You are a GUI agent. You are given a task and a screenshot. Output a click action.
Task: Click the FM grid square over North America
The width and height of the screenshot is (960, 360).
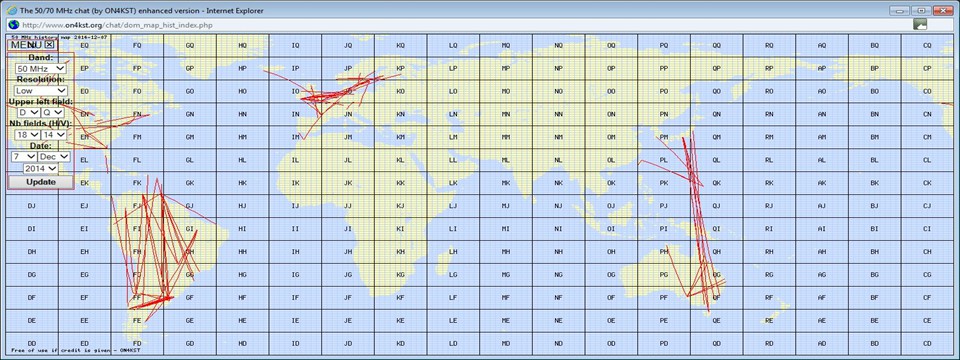(137, 137)
